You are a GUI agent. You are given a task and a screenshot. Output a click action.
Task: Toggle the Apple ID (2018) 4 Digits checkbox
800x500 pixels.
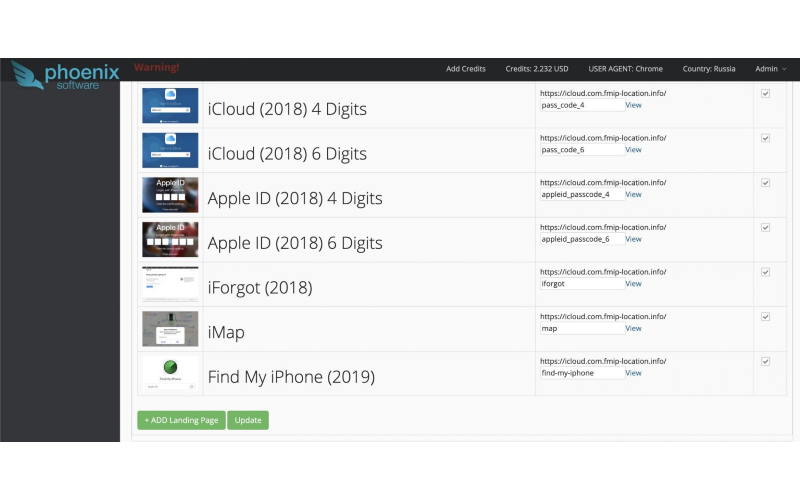pos(765,183)
